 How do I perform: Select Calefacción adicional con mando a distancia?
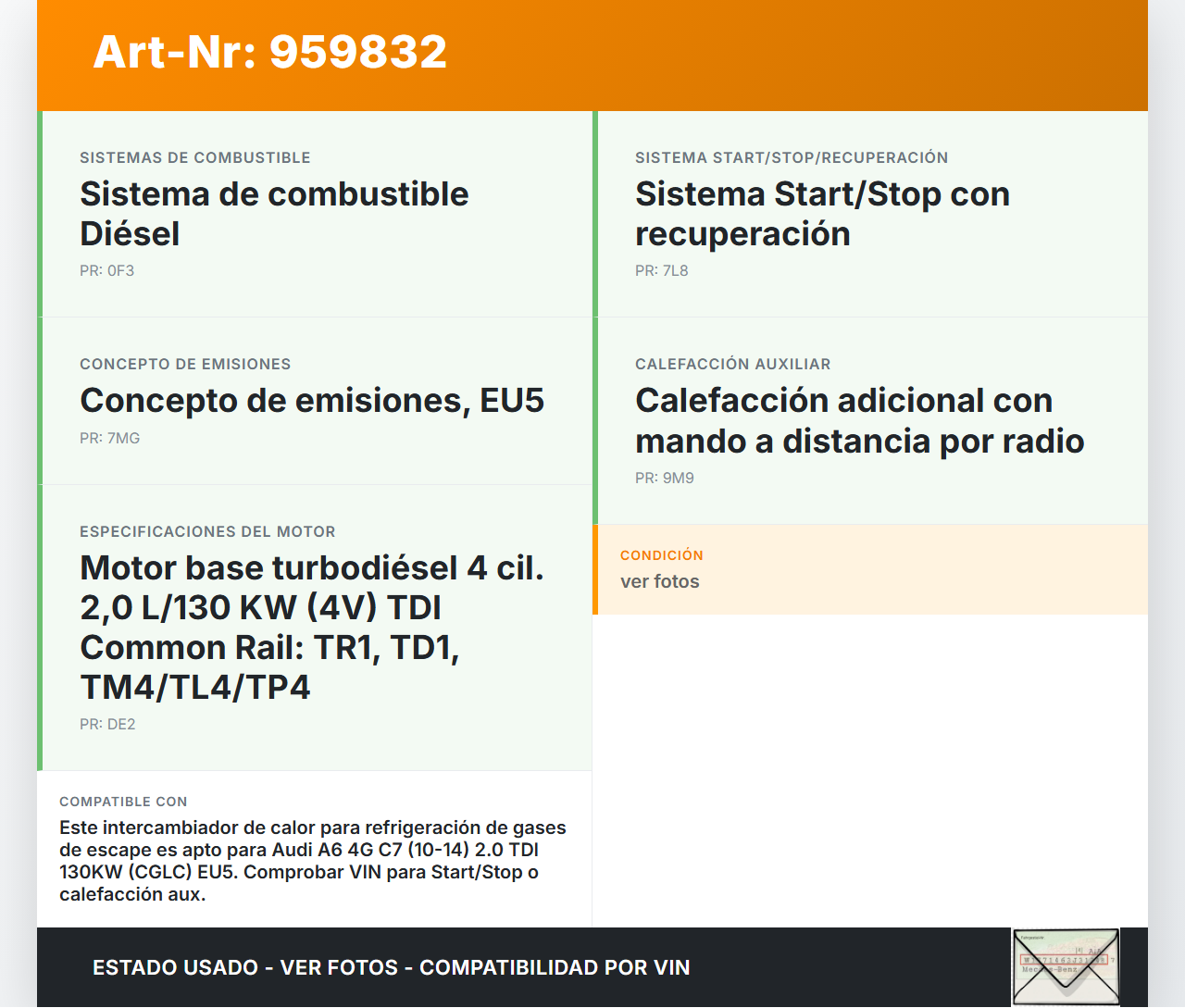pos(859,421)
